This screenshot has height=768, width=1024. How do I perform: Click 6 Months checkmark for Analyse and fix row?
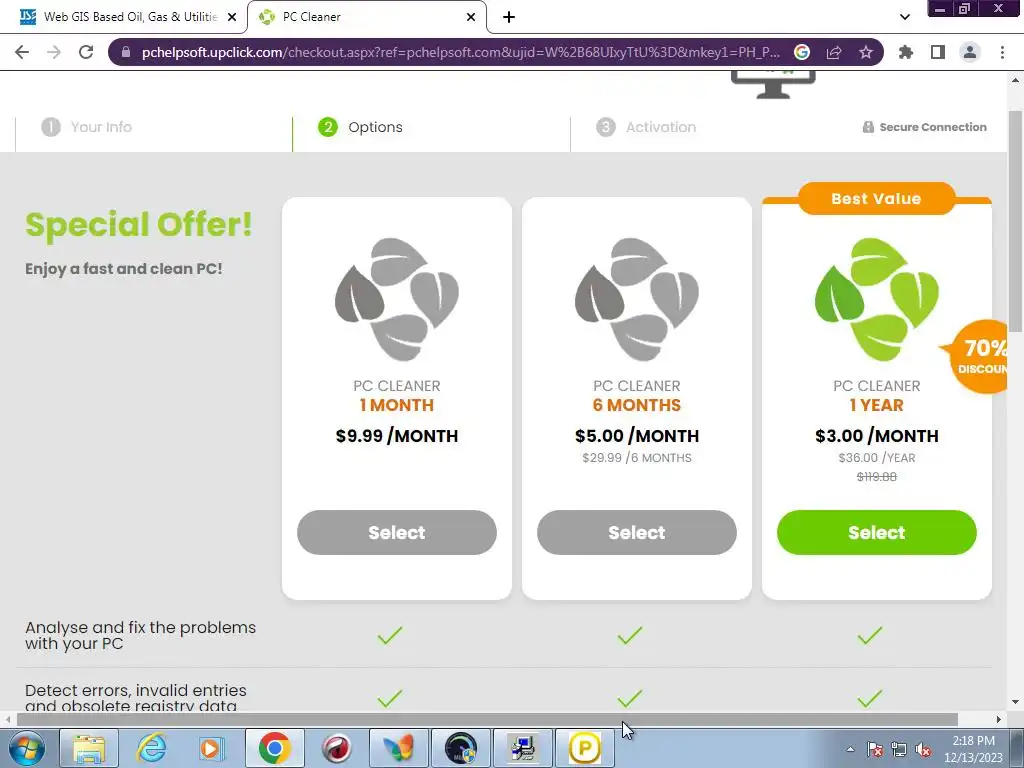click(630, 635)
